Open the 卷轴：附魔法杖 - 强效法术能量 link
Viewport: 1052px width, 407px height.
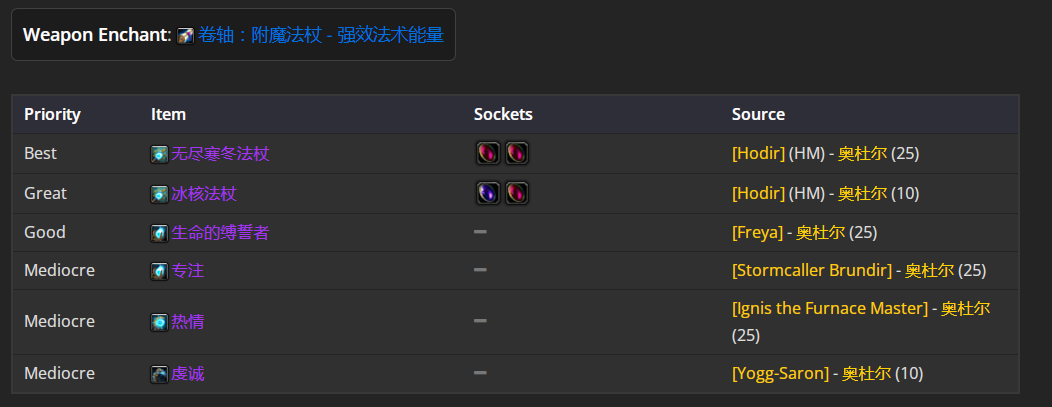pyautogui.click(x=321, y=35)
